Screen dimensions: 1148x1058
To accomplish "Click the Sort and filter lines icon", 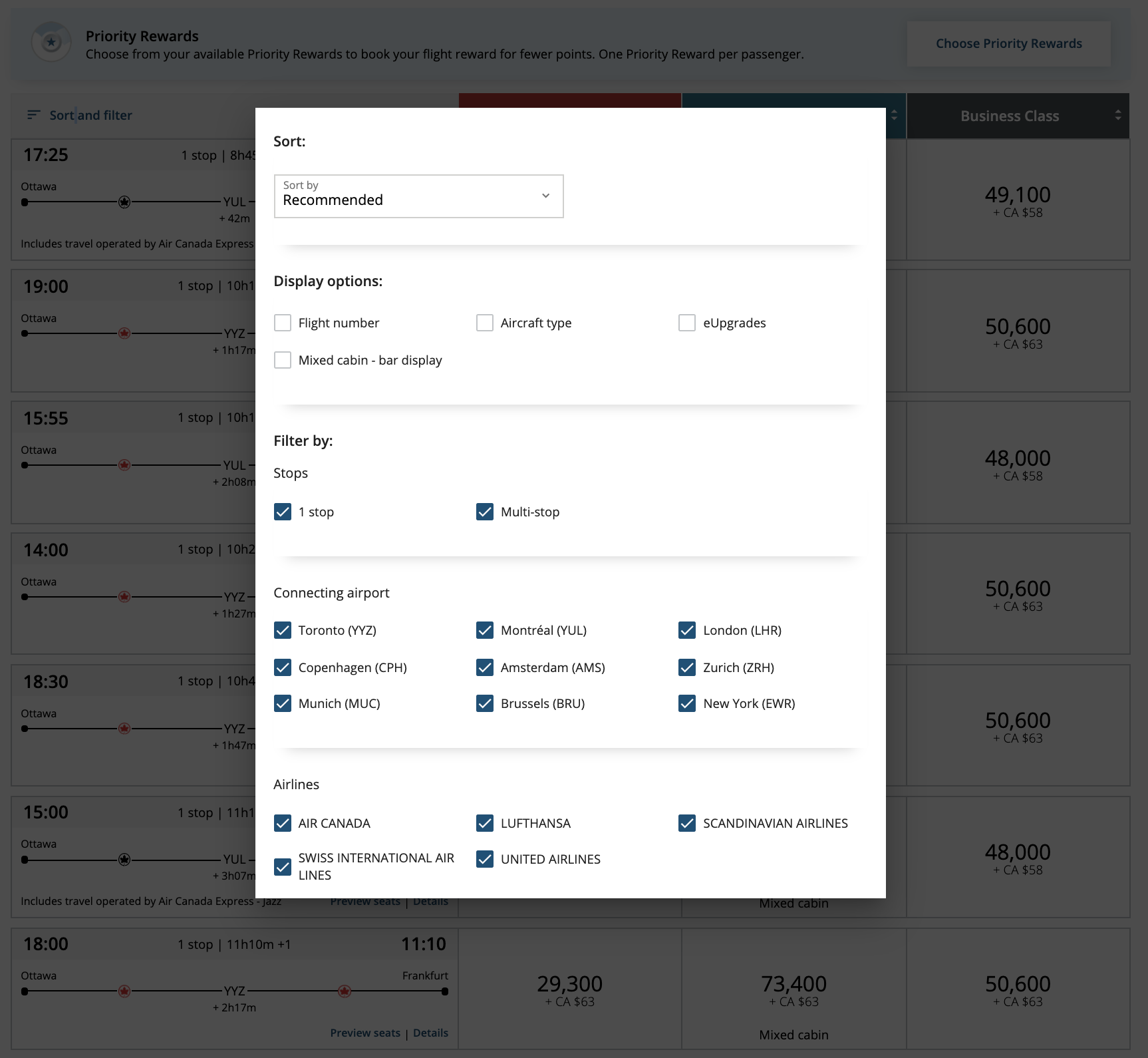I will click(33, 115).
